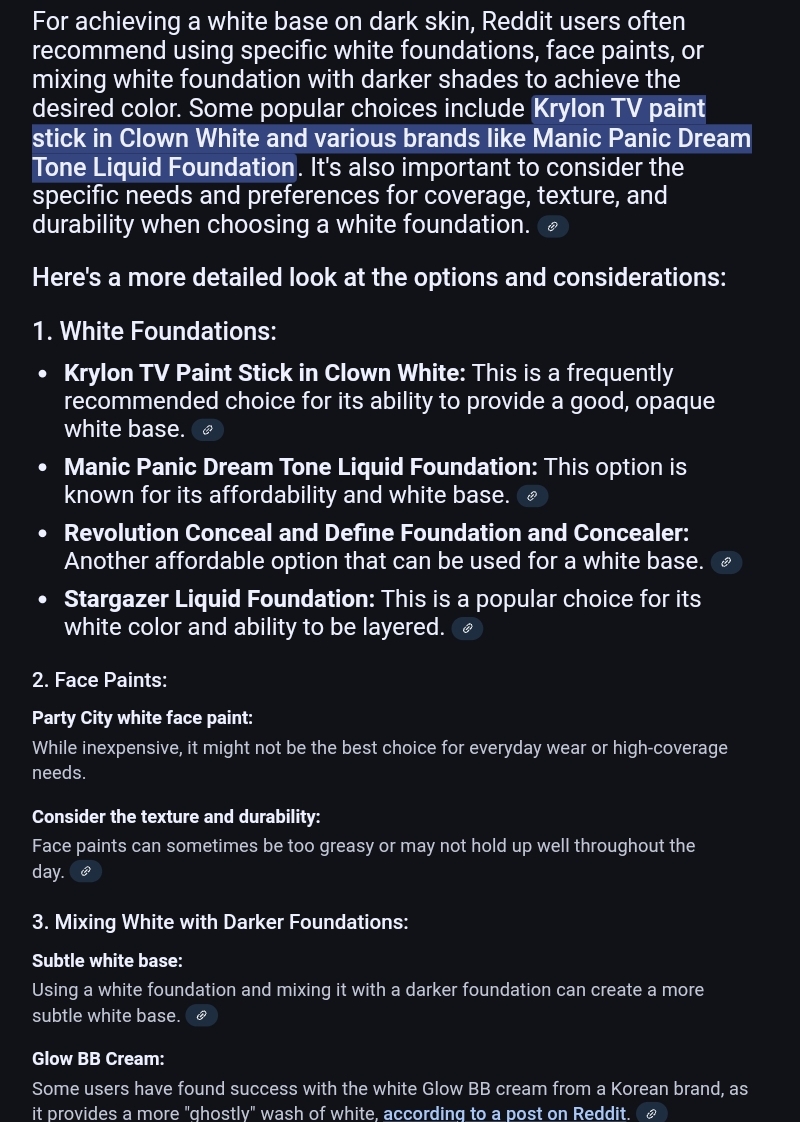Open citation link after Manic Panic bullet
The height and width of the screenshot is (1122, 800).
[532, 496]
